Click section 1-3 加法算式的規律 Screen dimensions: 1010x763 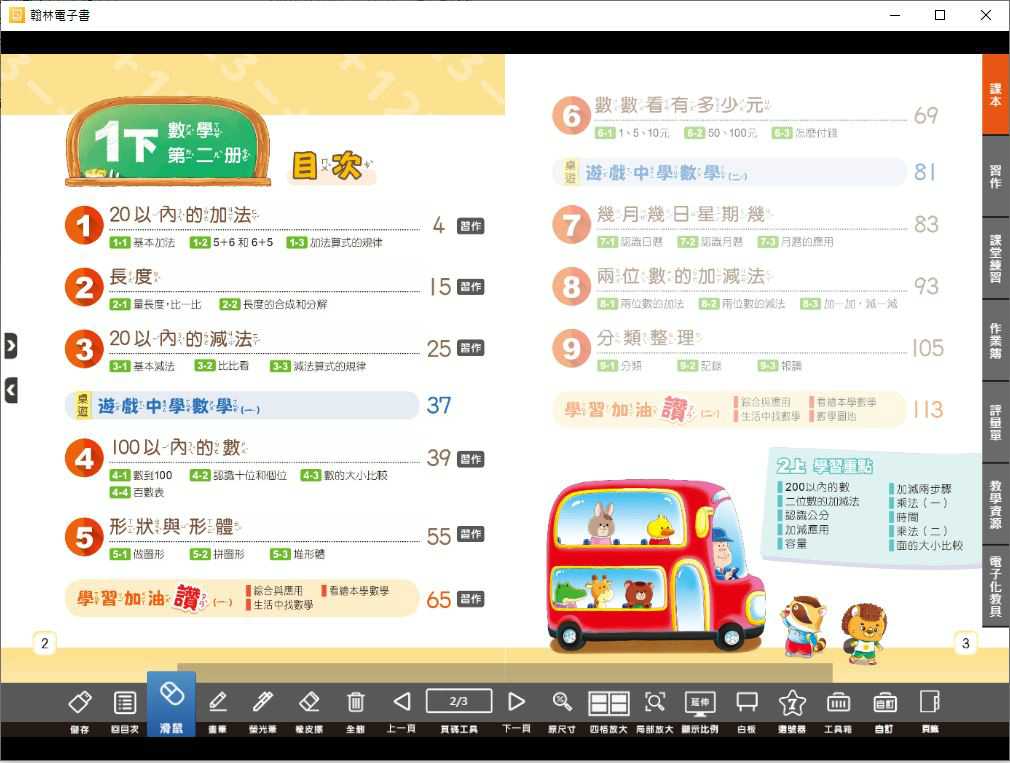[x=334, y=243]
